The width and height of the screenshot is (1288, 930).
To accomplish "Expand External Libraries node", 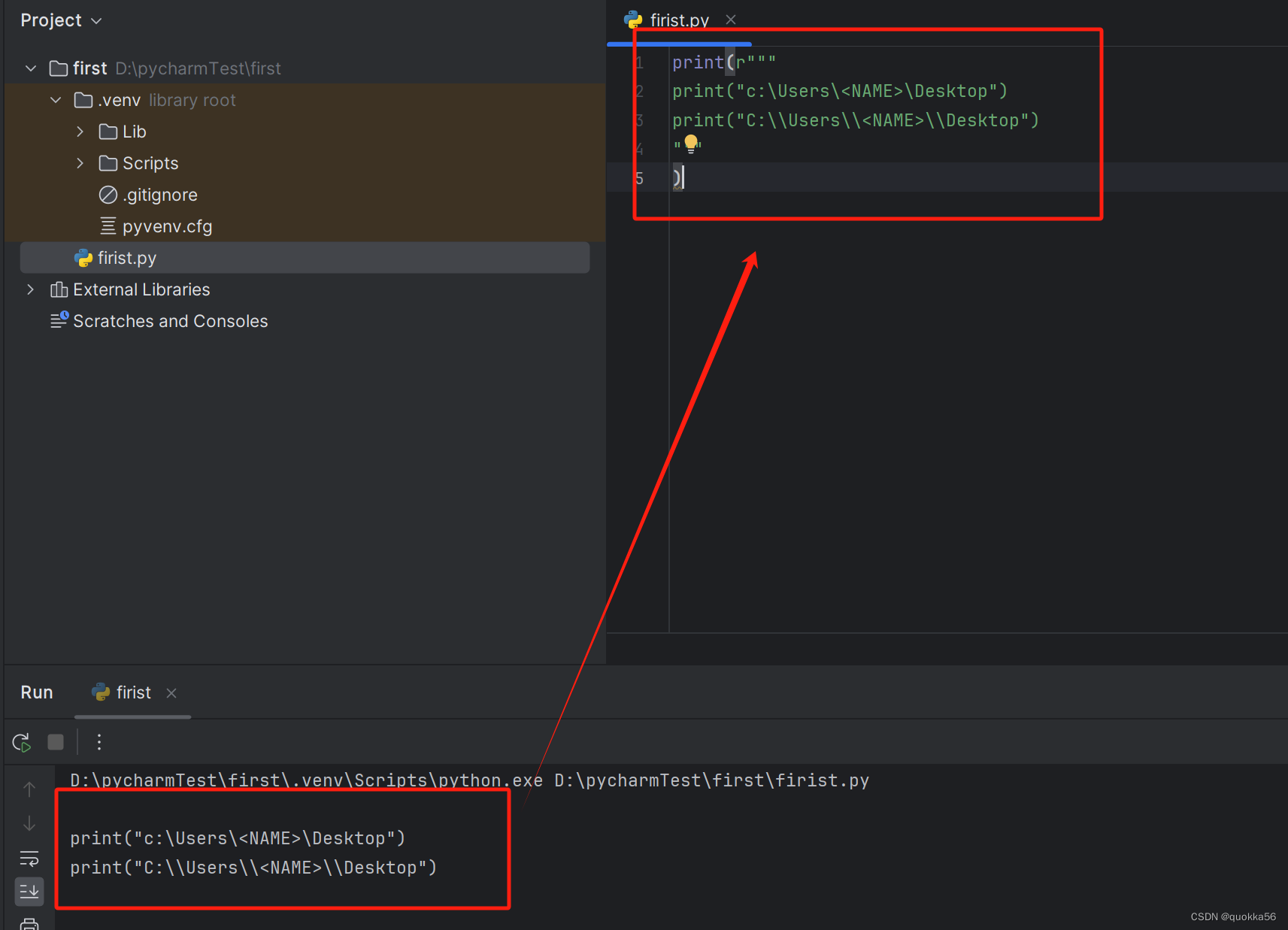I will [x=31, y=289].
